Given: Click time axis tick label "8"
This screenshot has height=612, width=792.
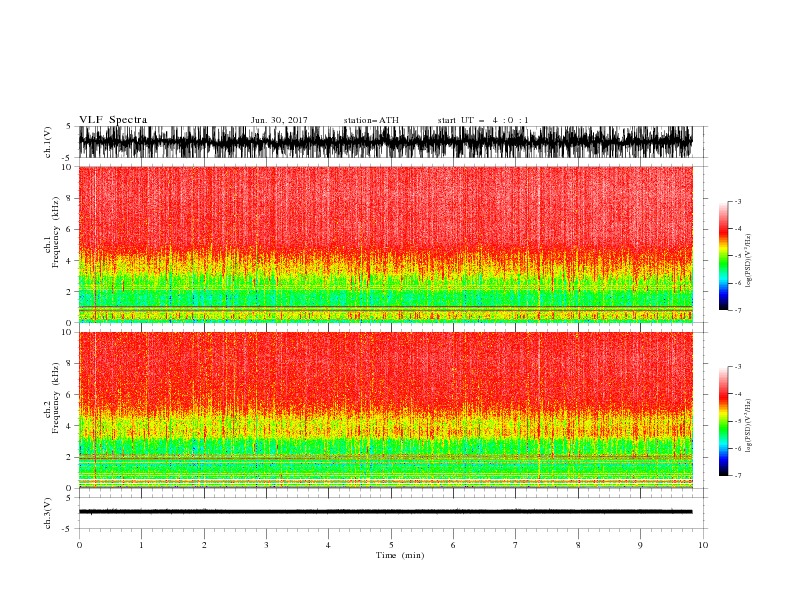Looking at the screenshot, I should (x=578, y=545).
